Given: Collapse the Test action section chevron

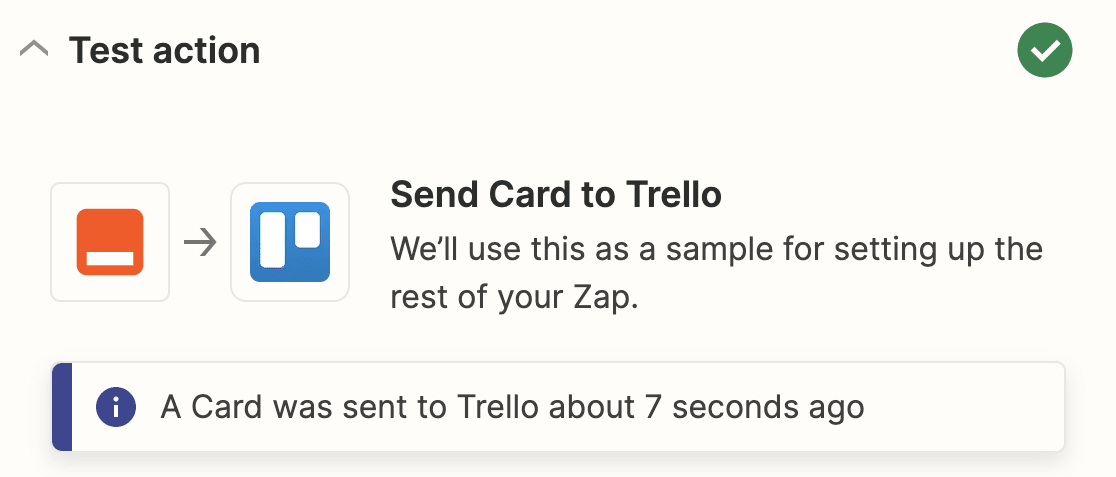Looking at the screenshot, I should (x=34, y=50).
